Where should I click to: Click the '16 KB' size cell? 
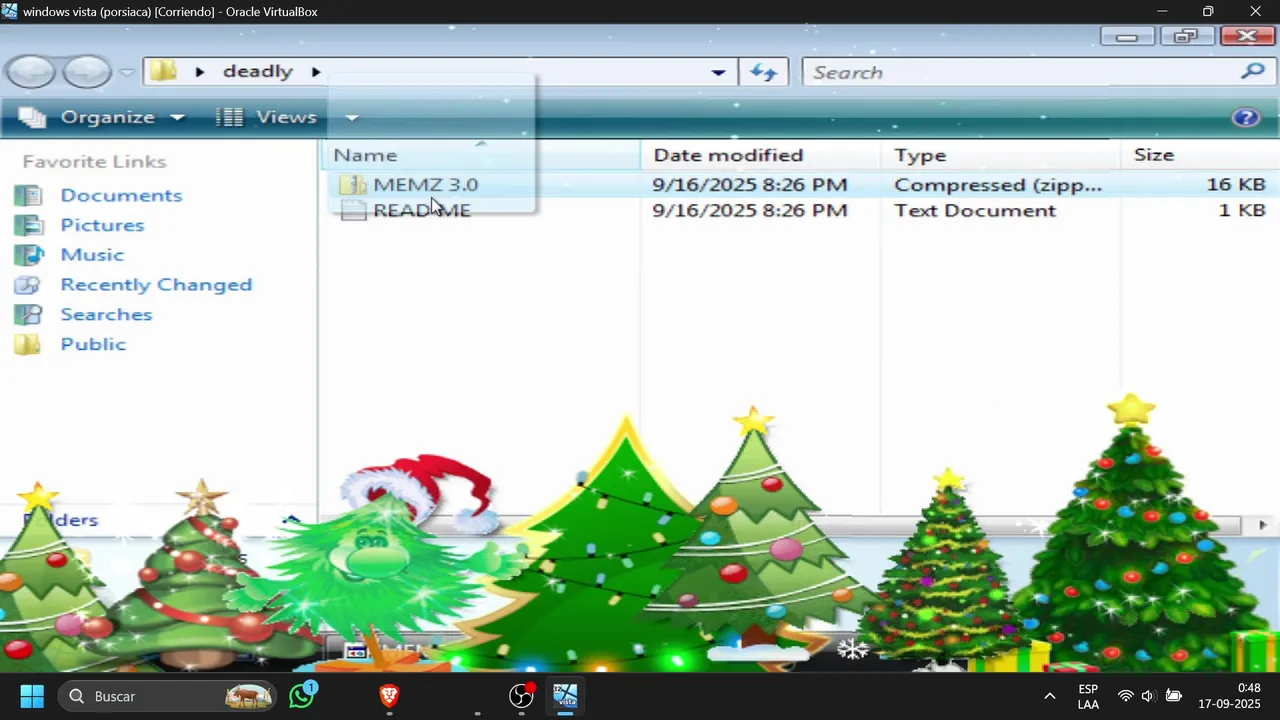1236,185
